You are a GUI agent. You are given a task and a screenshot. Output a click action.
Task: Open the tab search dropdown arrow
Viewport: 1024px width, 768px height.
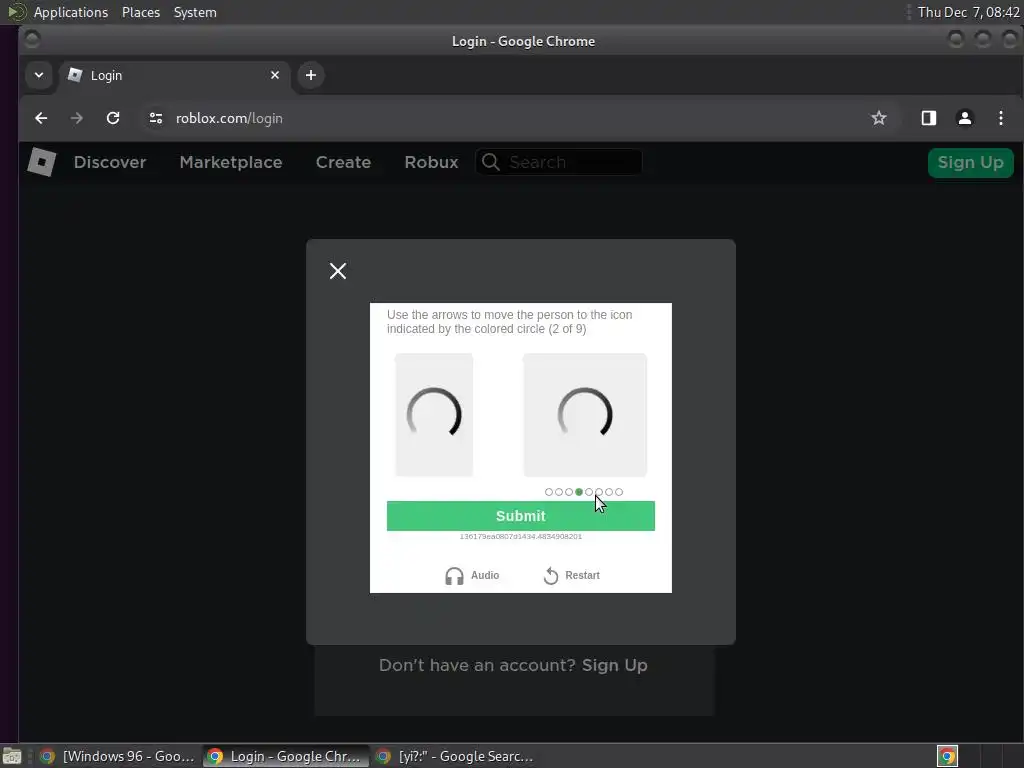39,75
